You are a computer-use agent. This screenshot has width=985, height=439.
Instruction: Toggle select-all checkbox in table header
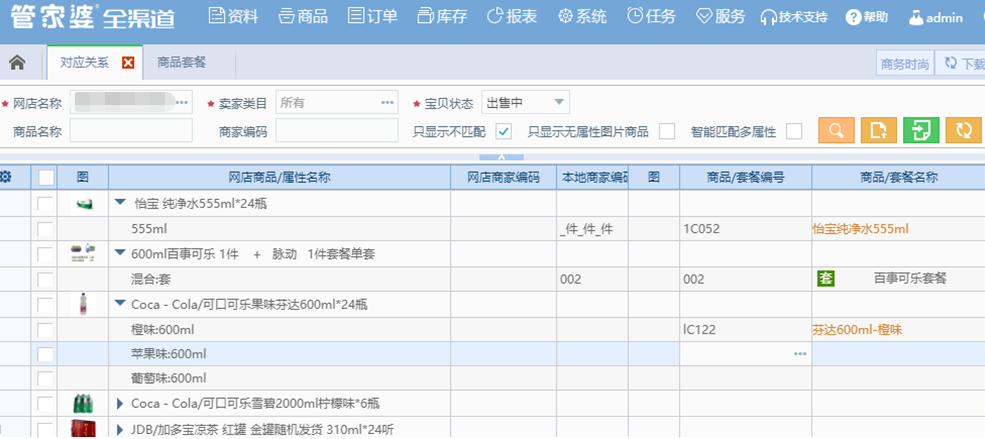tap(46, 178)
